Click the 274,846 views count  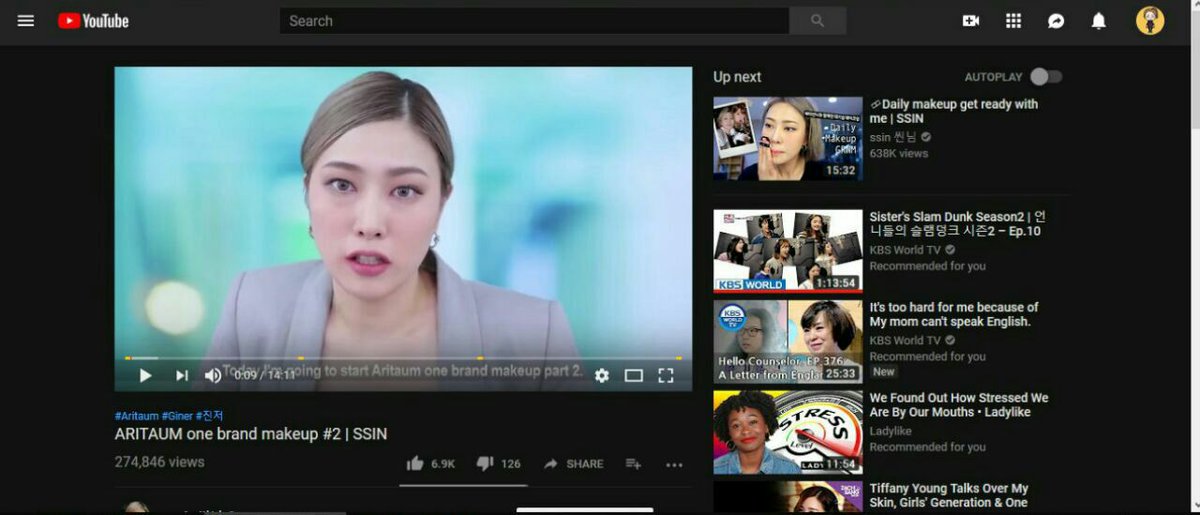pyautogui.click(x=160, y=462)
